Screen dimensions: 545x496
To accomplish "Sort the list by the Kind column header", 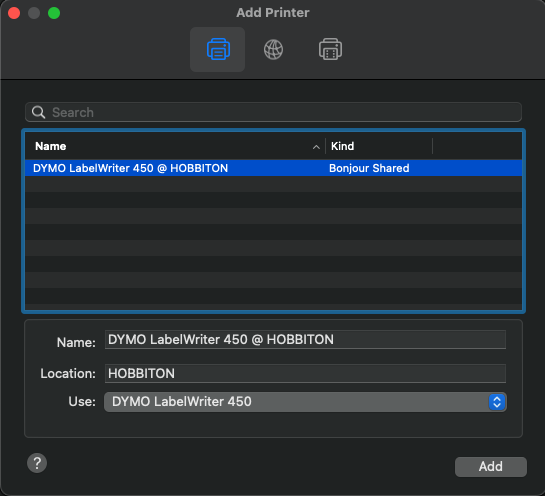I will click(x=379, y=146).
